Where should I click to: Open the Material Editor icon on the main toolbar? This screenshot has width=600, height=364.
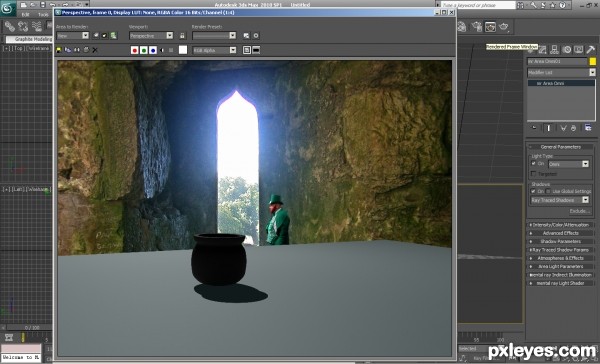[462, 26]
